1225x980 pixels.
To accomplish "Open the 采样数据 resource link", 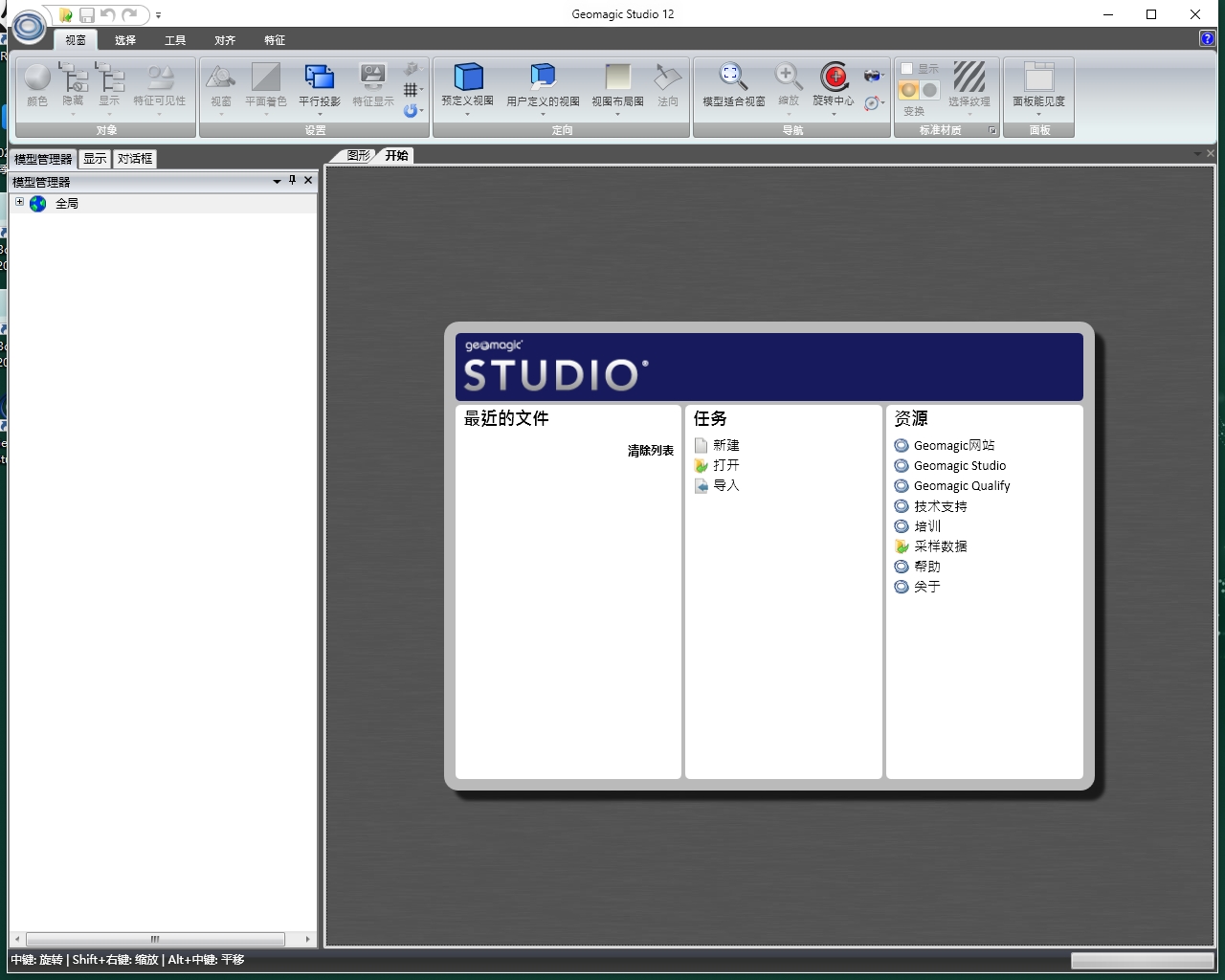I will click(x=941, y=546).
